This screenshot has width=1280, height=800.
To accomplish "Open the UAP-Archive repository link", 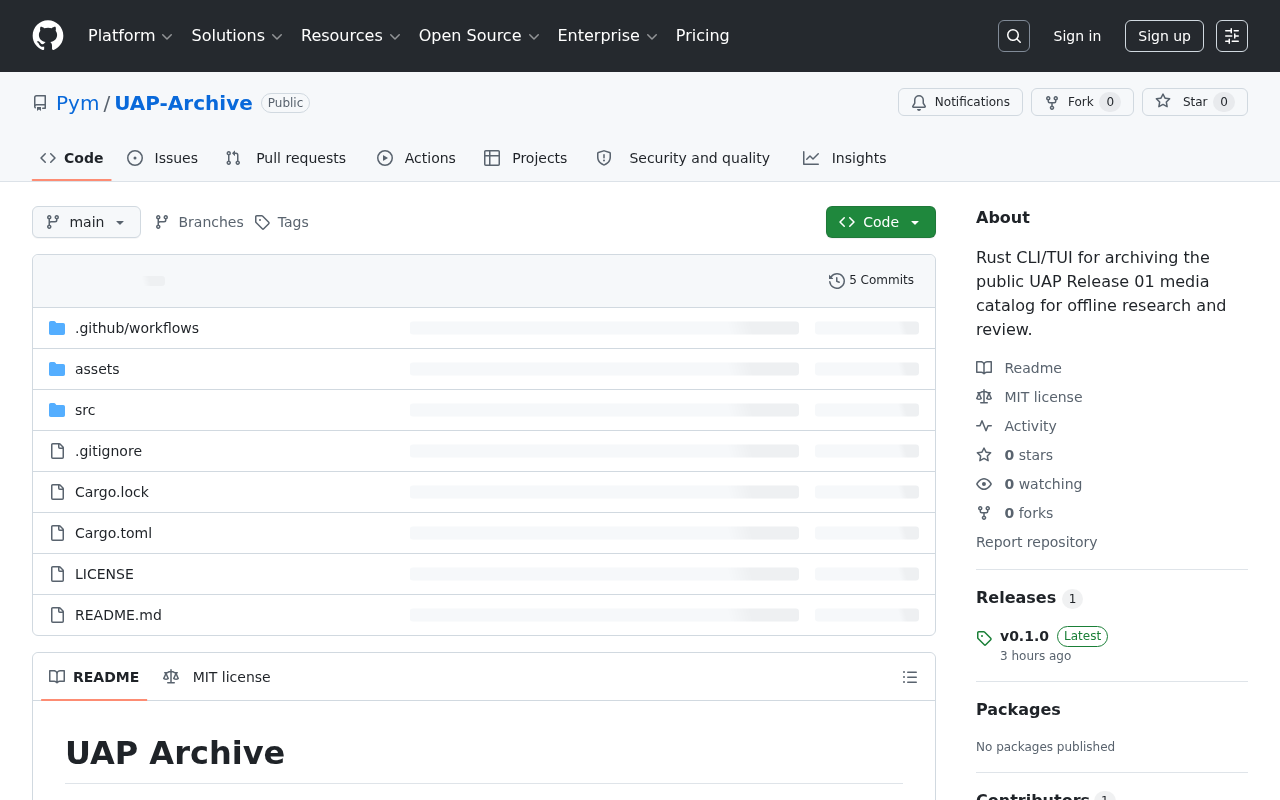I will tap(183, 103).
